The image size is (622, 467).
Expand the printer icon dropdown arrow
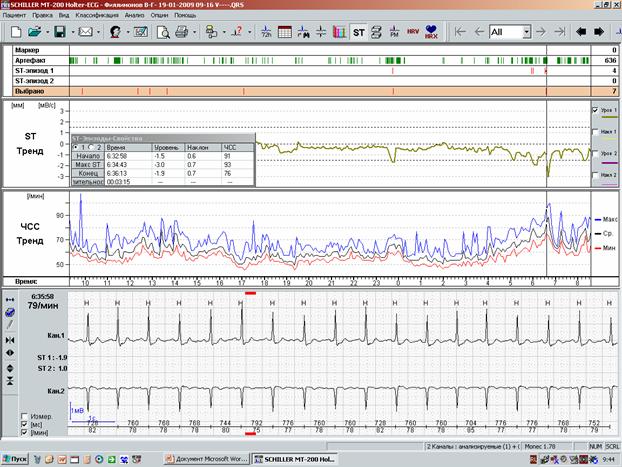pyautogui.click(x=194, y=32)
